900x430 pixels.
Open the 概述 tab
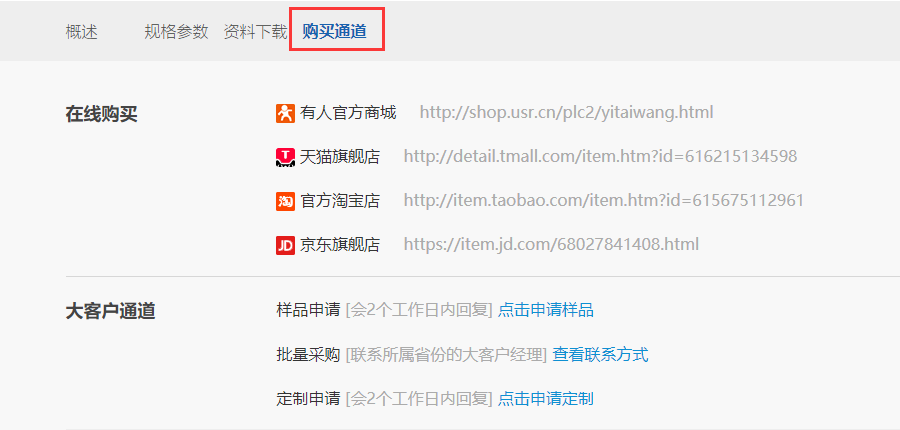[x=82, y=32]
